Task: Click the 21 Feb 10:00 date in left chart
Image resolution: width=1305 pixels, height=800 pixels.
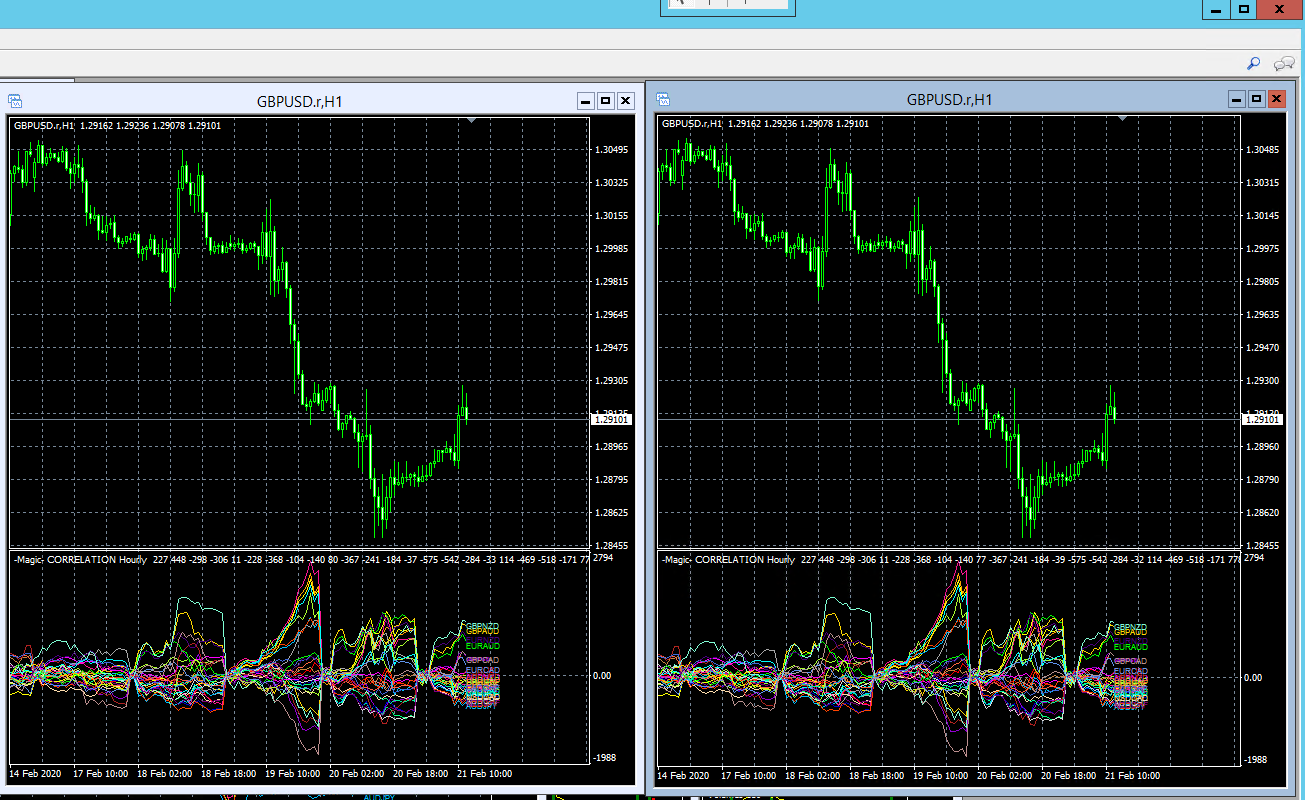Action: click(x=484, y=774)
